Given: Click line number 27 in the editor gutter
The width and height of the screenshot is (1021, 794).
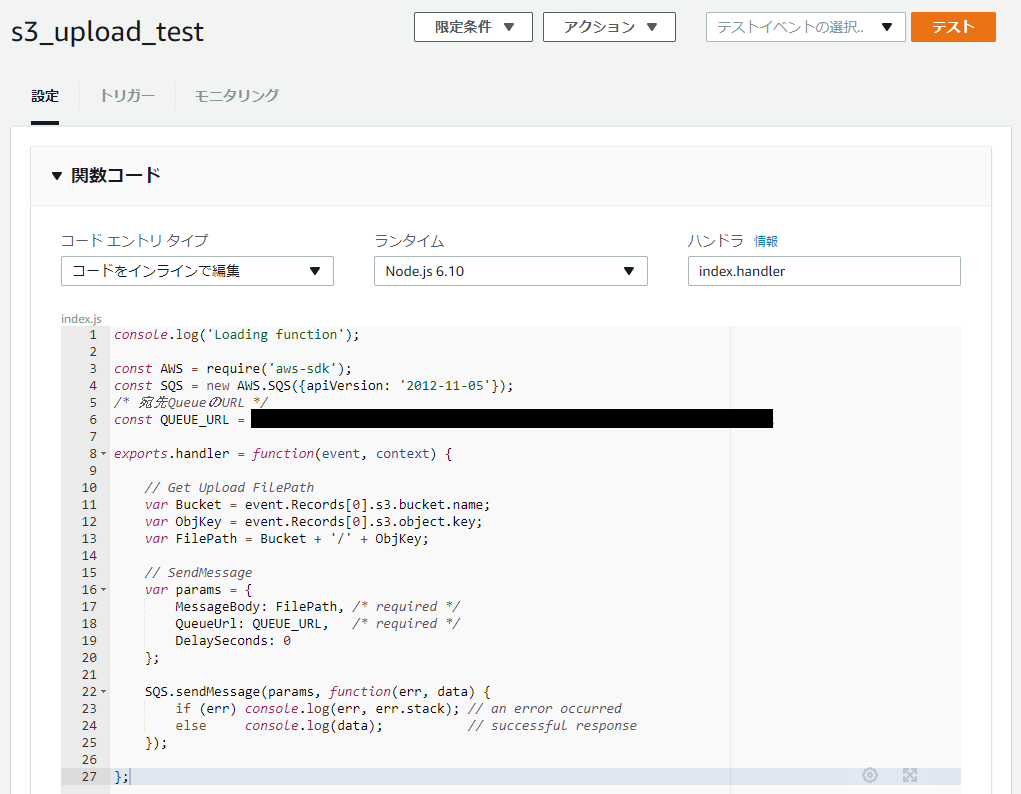Looking at the screenshot, I should tap(89, 775).
